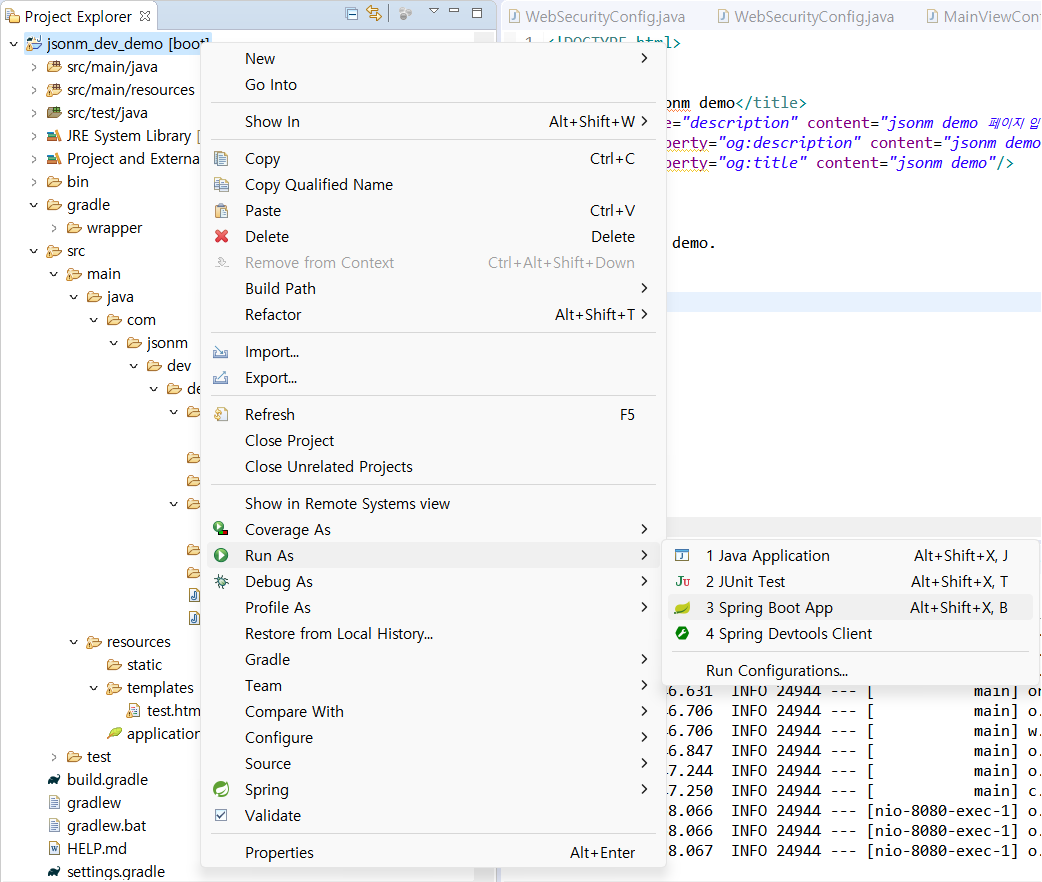Screen dimensions: 1042x882
Task: Open Project Explorer view menu triangle
Action: [434, 11]
